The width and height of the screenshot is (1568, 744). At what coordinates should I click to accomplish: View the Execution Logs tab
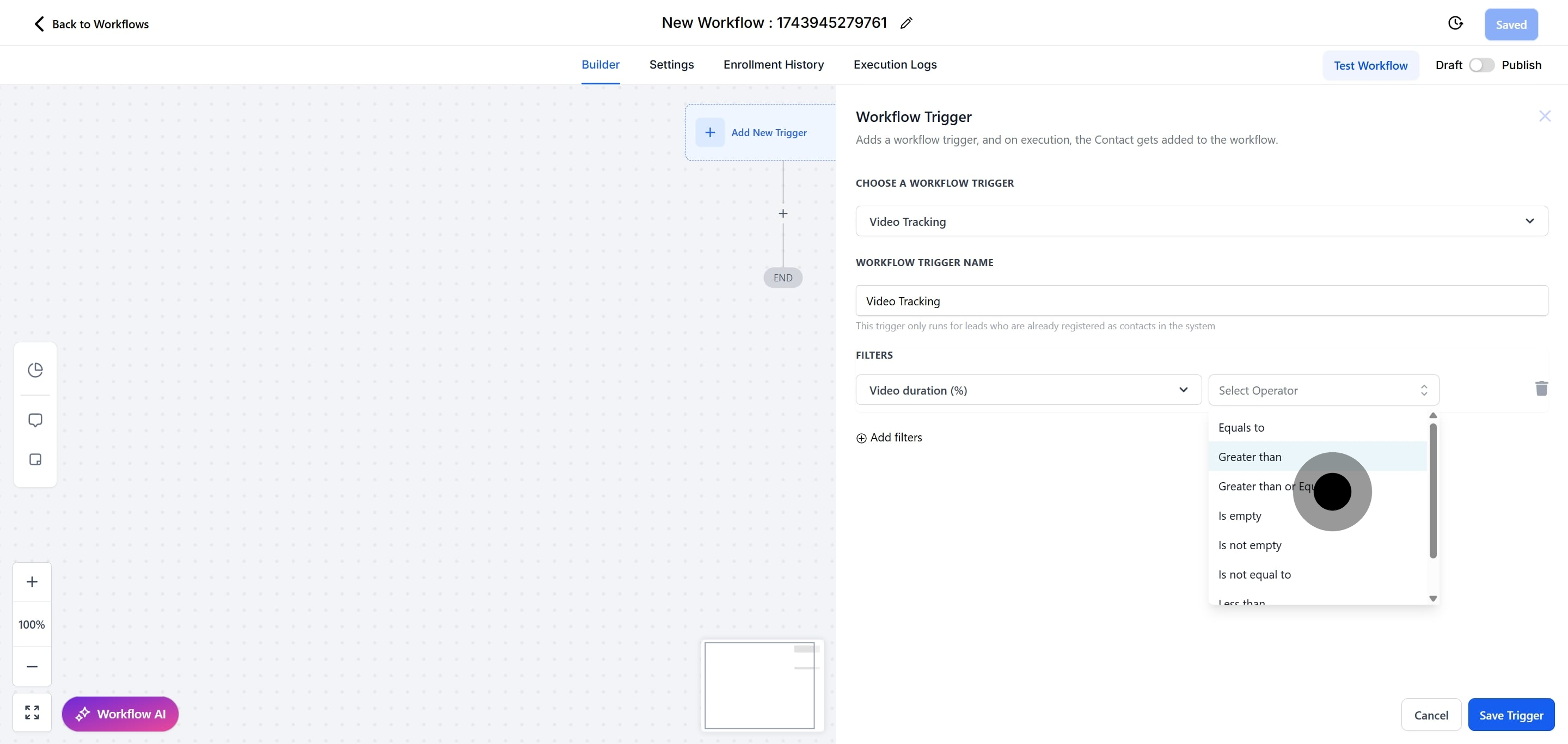[895, 64]
